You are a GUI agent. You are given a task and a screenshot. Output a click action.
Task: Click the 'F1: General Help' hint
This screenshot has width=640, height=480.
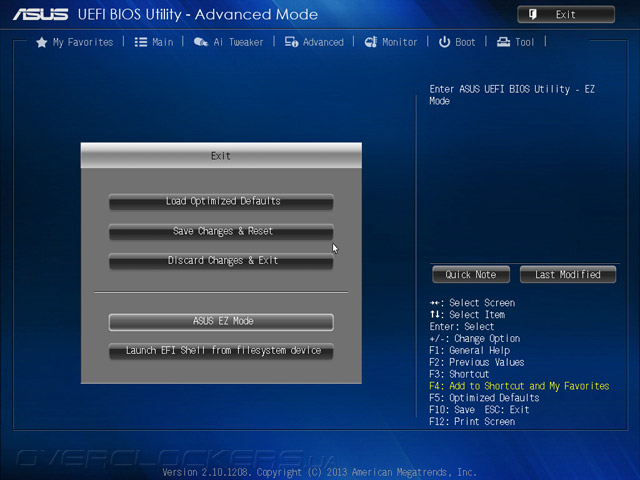tap(469, 351)
